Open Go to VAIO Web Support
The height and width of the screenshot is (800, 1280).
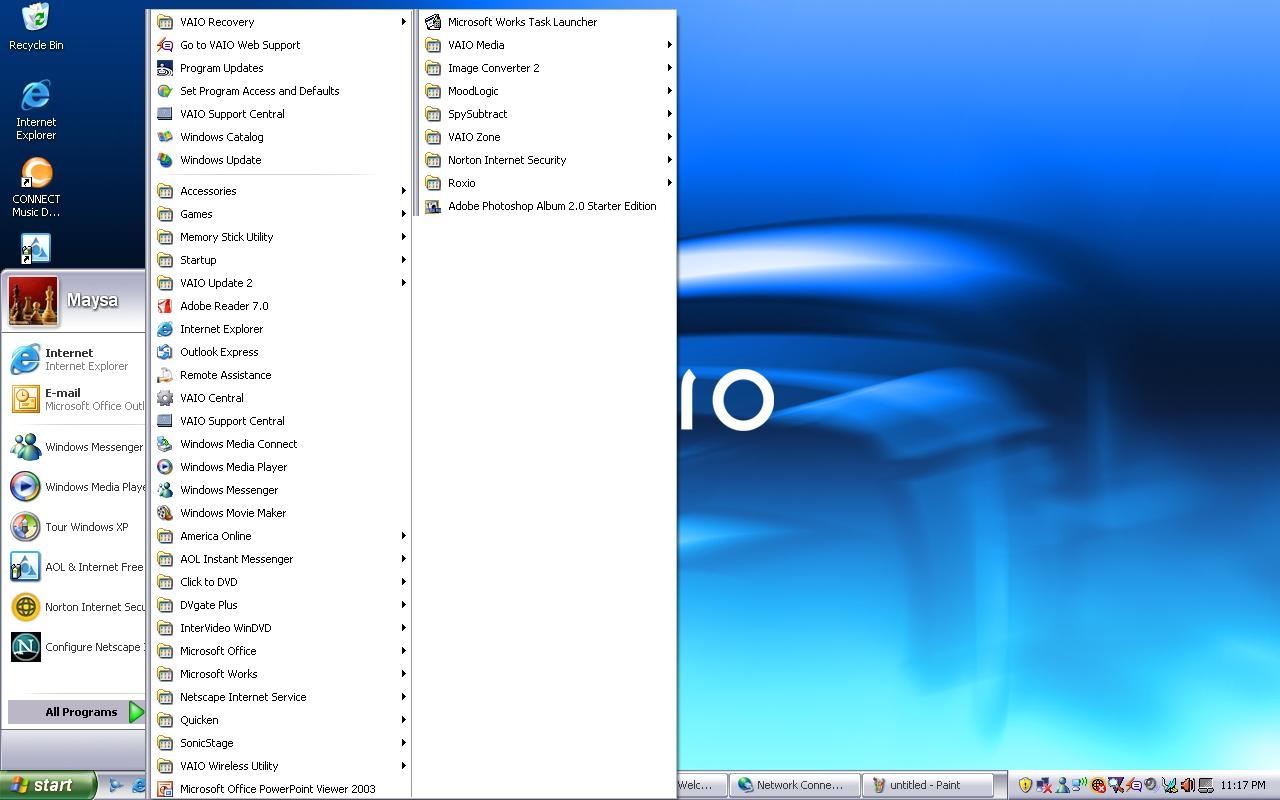point(281,45)
